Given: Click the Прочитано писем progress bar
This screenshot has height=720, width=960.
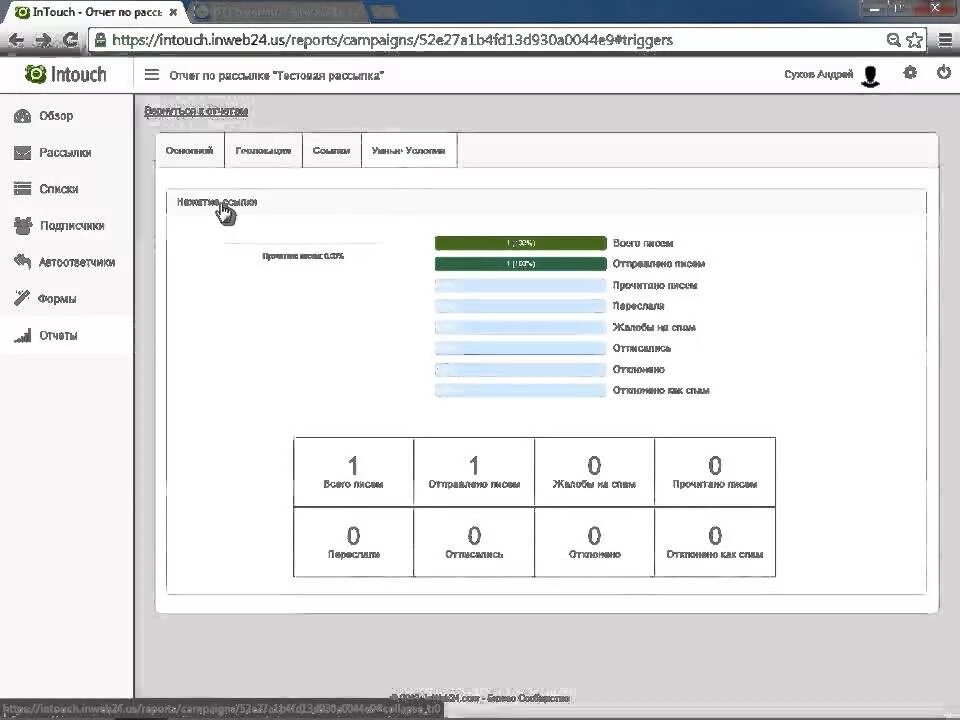Looking at the screenshot, I should coord(520,285).
